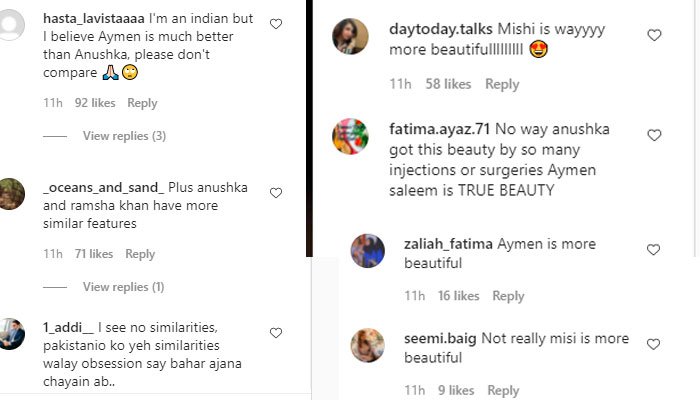Like hasta_lavistaaaa's comment with the heart
The image size is (700, 400).
[276, 24]
